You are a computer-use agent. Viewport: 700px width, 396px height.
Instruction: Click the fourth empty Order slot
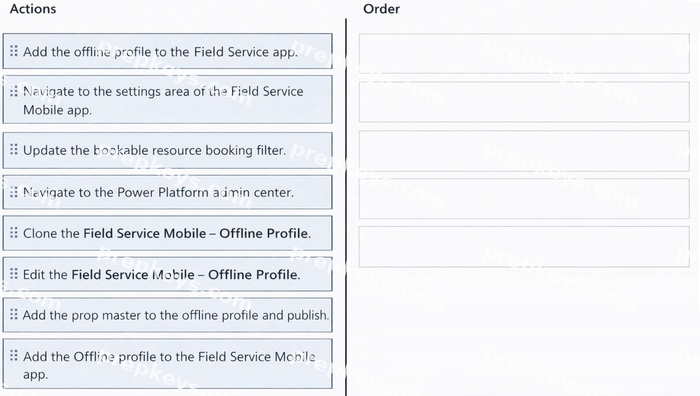point(524,199)
